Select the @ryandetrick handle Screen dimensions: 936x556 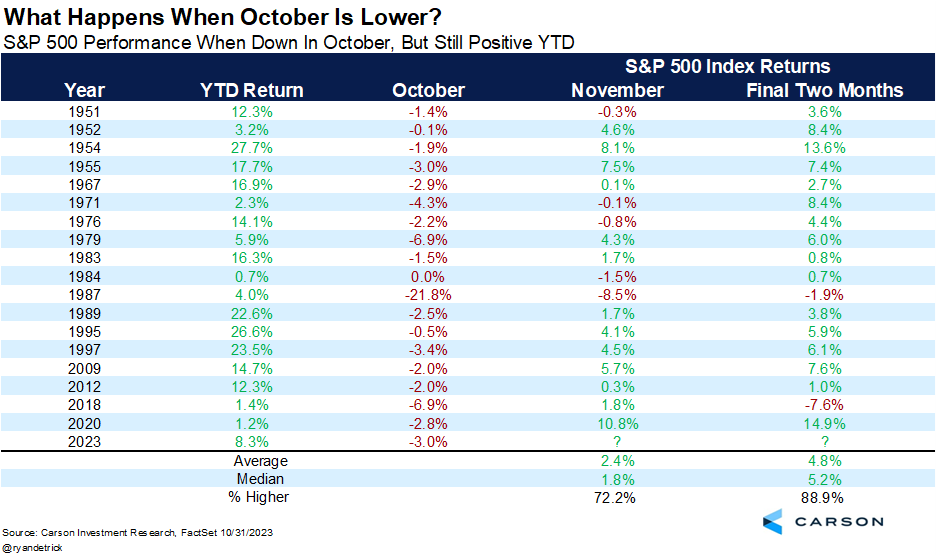[32, 548]
